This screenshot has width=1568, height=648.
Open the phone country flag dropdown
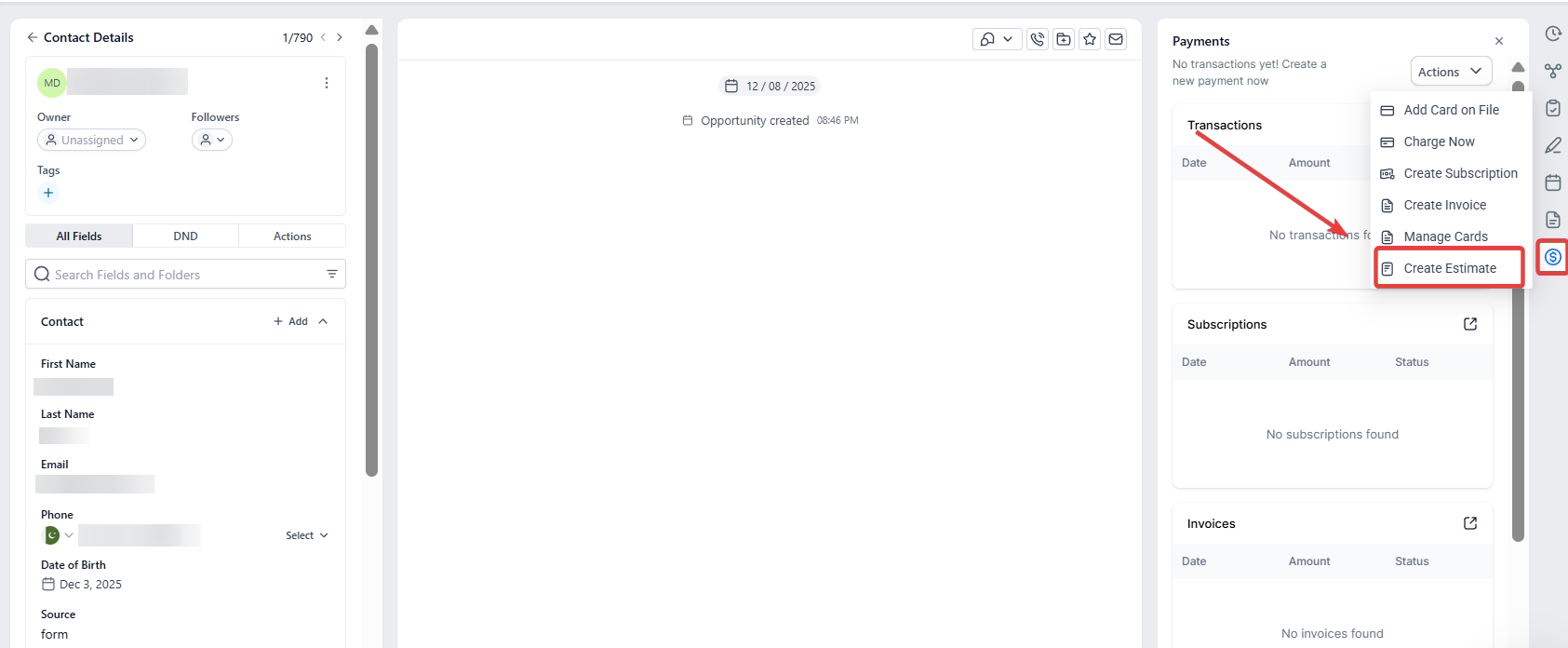coord(59,535)
